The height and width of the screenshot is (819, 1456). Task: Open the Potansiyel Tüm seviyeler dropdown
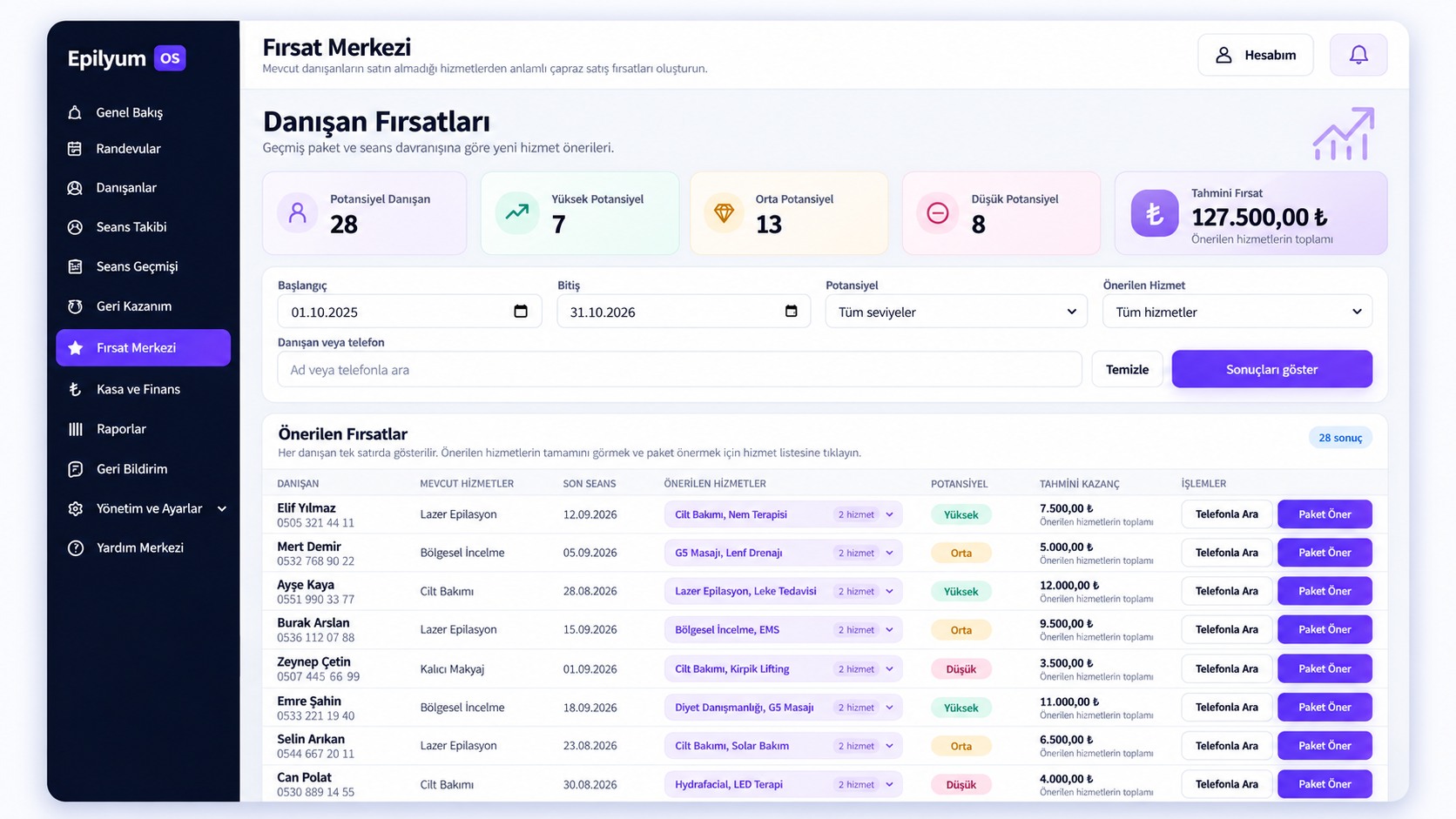point(956,312)
